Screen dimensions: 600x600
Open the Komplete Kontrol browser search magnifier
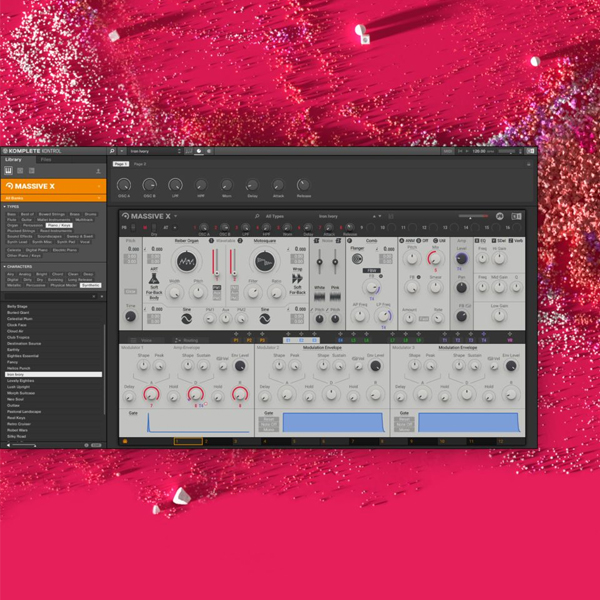[x=112, y=151]
